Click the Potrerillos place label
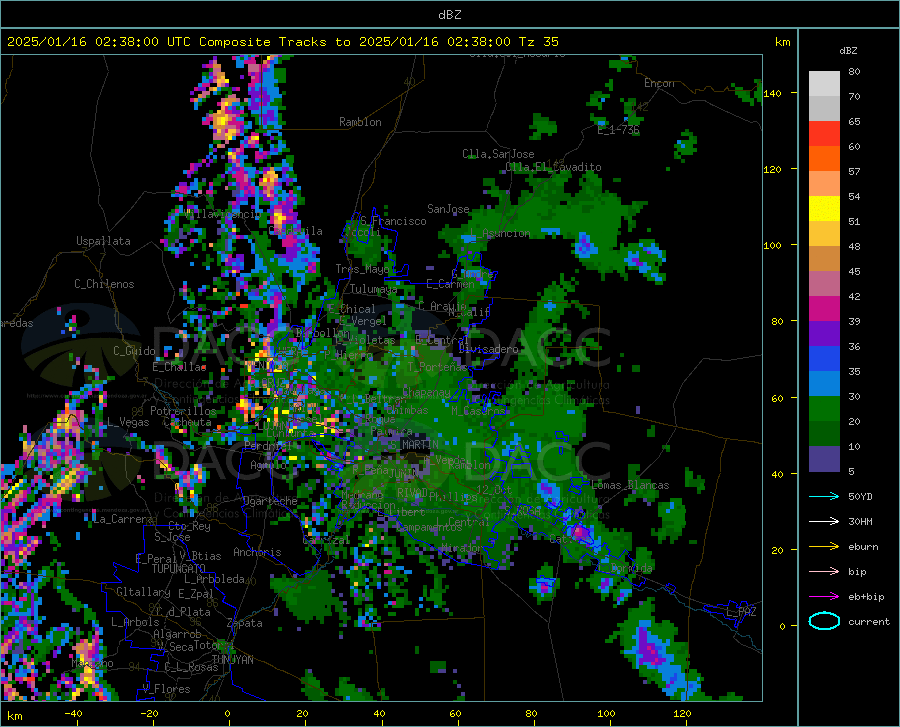 tap(183, 411)
